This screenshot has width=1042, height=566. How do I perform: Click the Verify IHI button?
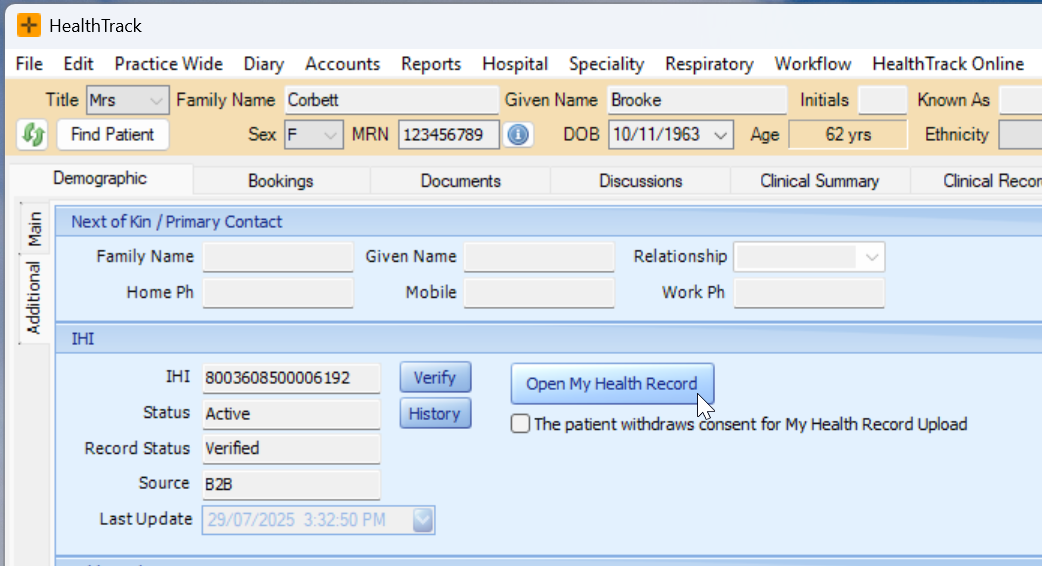(435, 377)
